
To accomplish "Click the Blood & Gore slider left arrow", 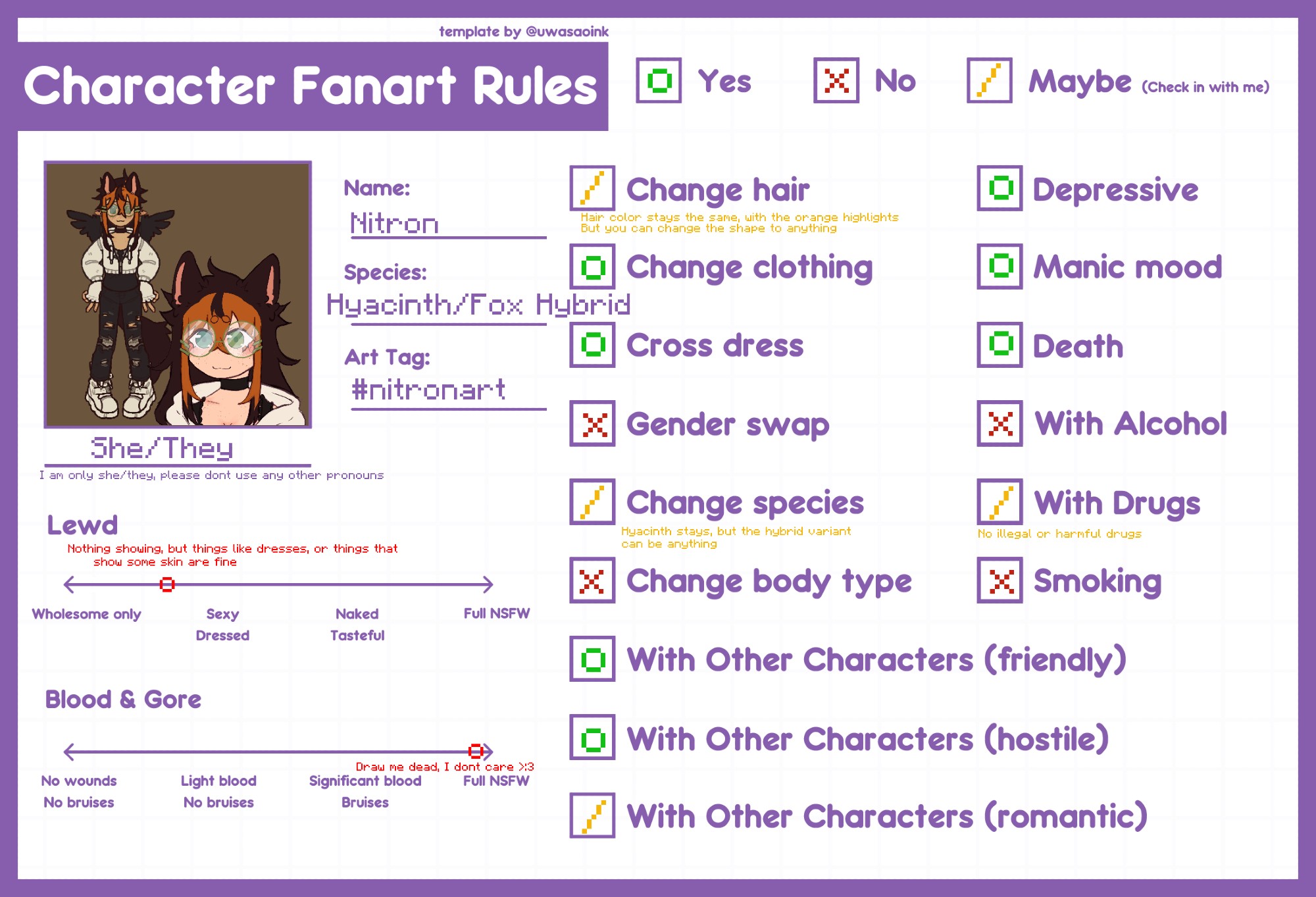I will tap(68, 751).
